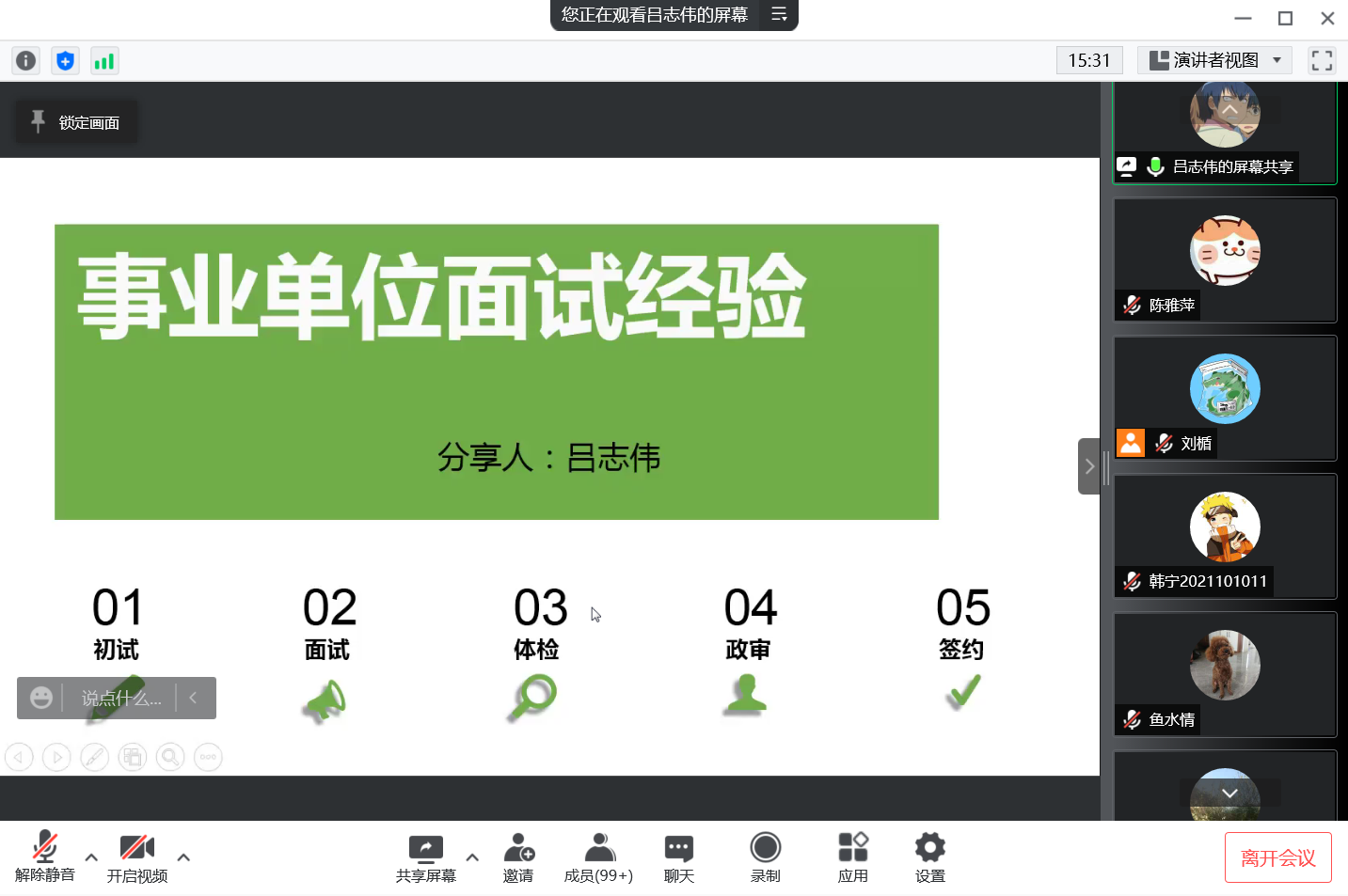The height and width of the screenshot is (896, 1348).
Task: Open the 演讲者视图 view dropdown
Action: tap(1214, 61)
